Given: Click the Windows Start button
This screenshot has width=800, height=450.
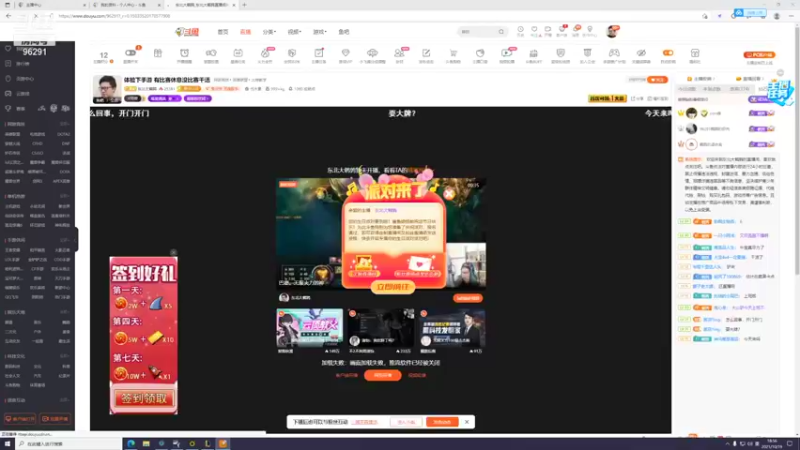Looking at the screenshot, I should (7, 444).
